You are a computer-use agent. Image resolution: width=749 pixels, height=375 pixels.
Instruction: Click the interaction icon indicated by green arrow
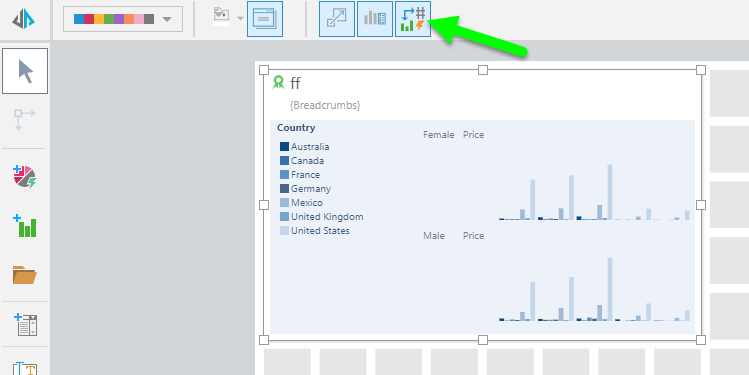pyautogui.click(x=413, y=19)
